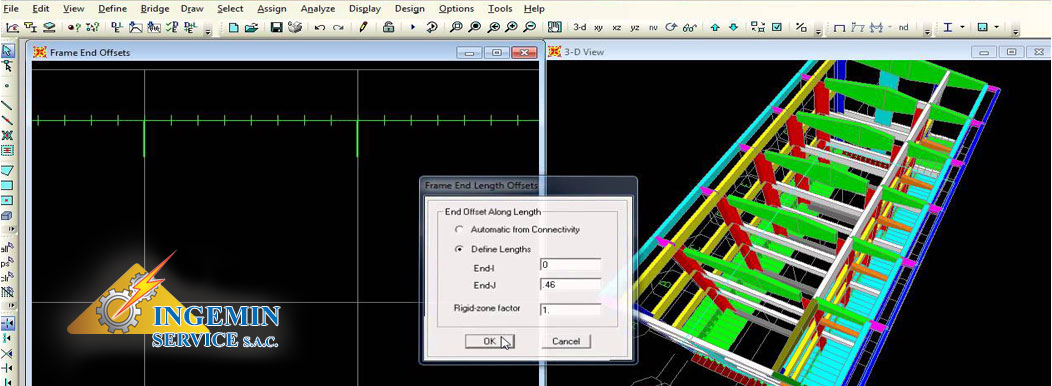Expand toolbar overflow after display icons
The height and width of the screenshot is (386, 1052).
[818, 30]
